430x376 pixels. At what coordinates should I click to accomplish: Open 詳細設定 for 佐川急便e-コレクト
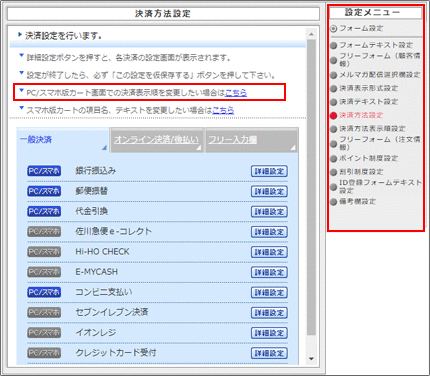click(269, 232)
